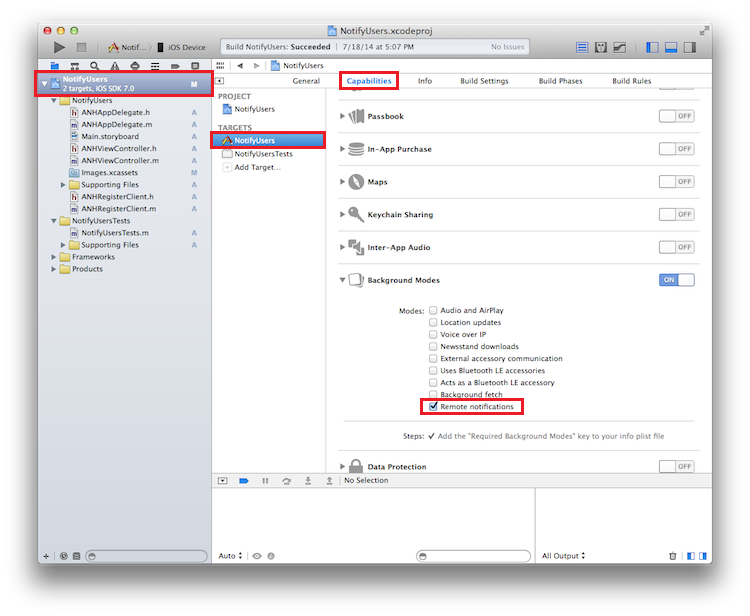750x616 pixels.
Task: Switch to the Capabilities tab
Action: (369, 81)
